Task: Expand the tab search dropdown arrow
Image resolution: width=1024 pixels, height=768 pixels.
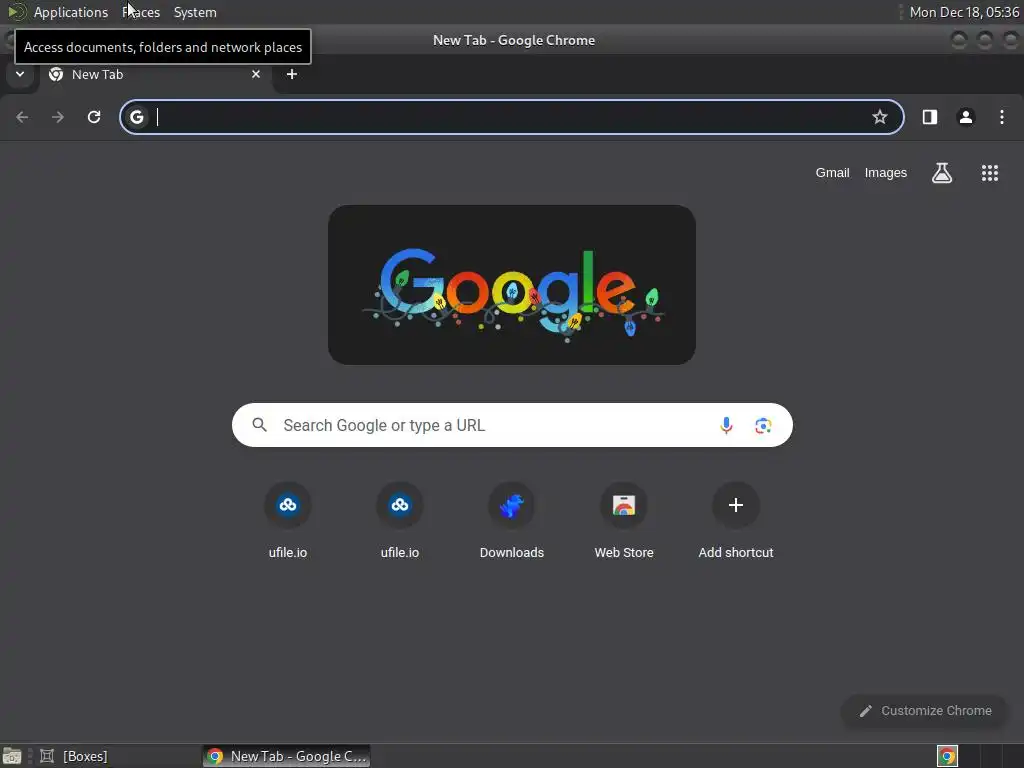Action: pos(20,74)
